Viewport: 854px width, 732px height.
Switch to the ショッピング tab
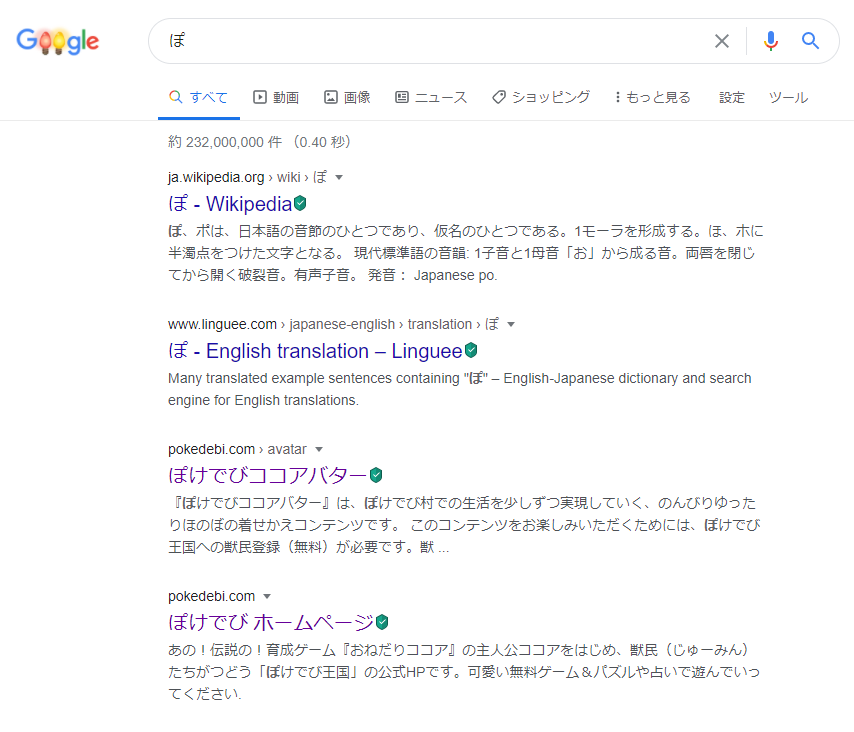(541, 97)
